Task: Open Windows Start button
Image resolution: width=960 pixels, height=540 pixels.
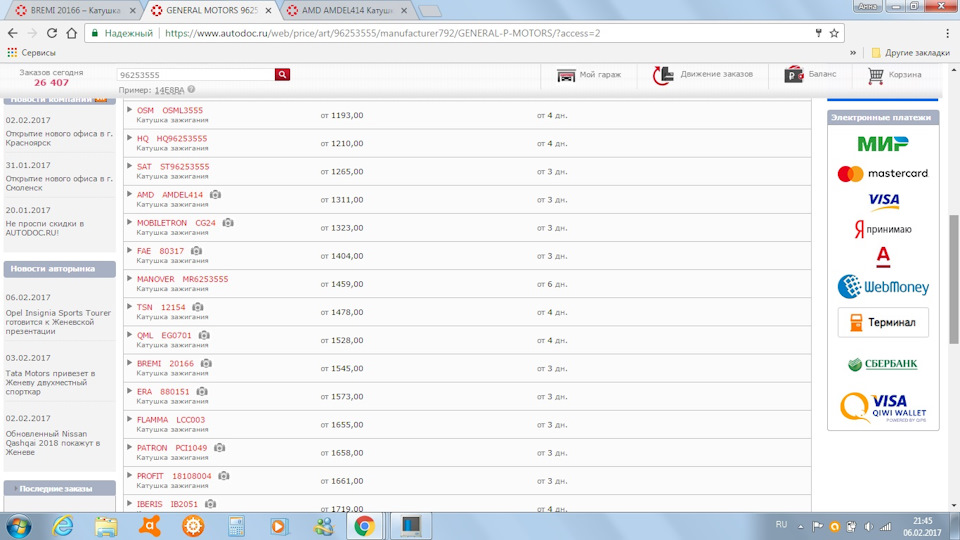Action: coord(18,527)
